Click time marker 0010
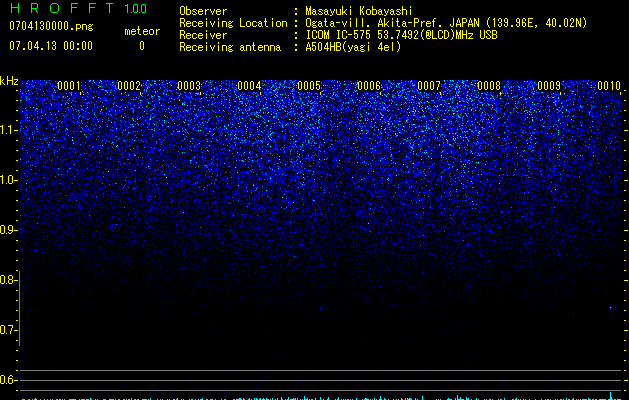Viewport: 629px width, 400px height. click(x=609, y=86)
